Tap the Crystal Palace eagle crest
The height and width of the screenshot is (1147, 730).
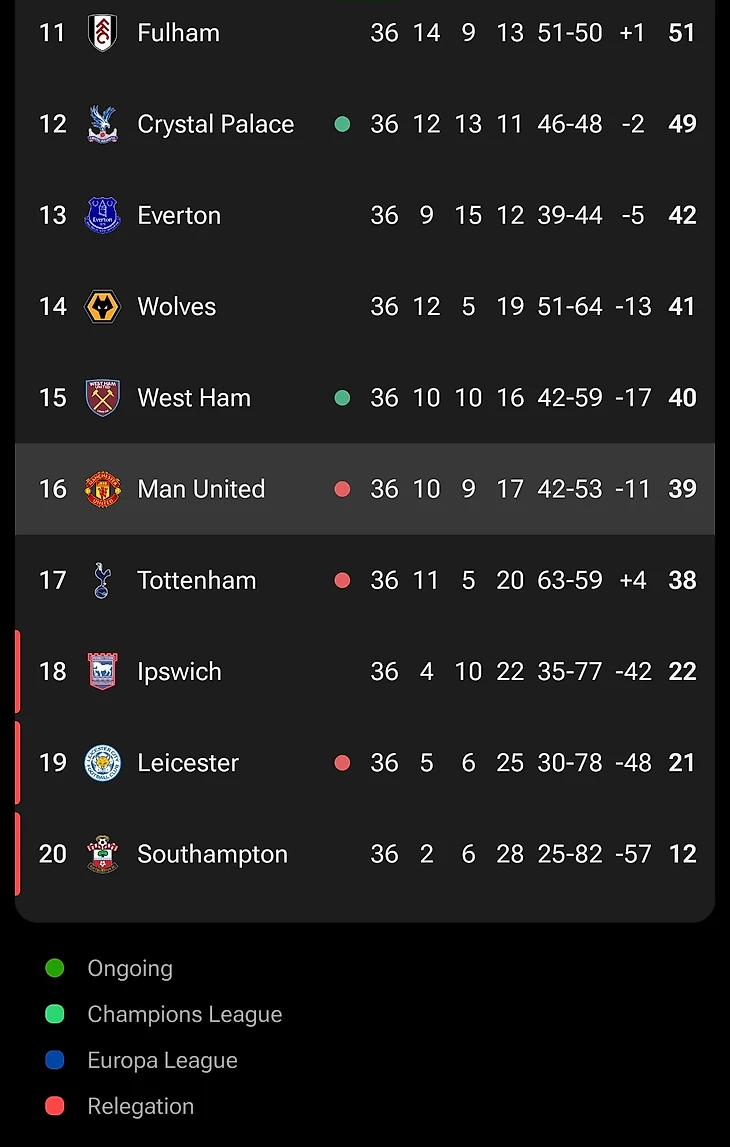click(102, 124)
